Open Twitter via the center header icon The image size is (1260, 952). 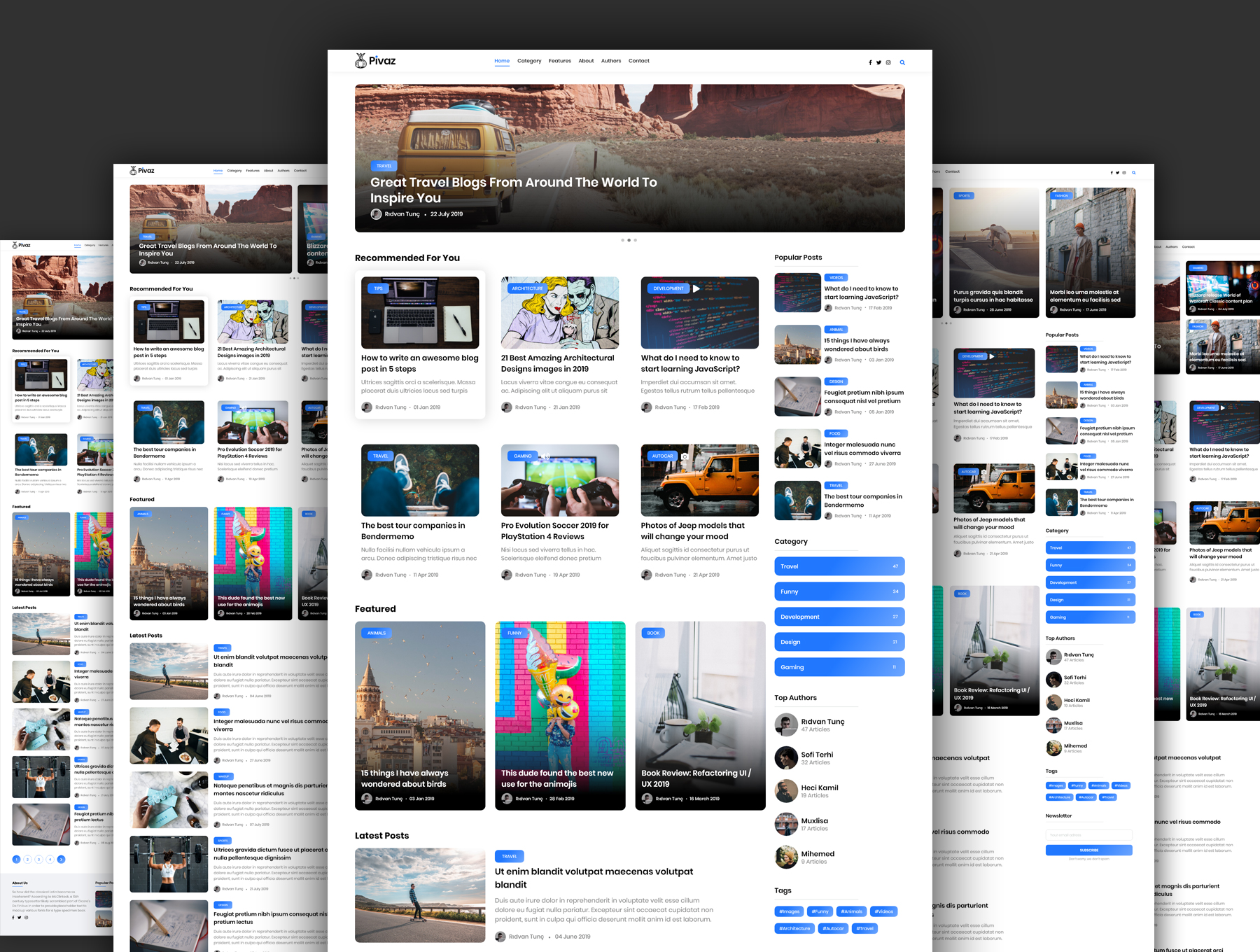(879, 63)
